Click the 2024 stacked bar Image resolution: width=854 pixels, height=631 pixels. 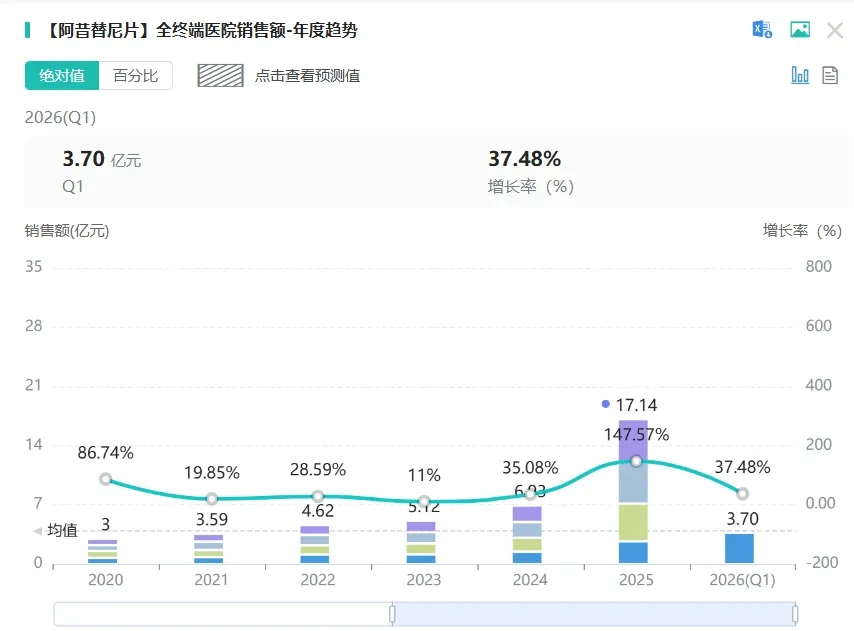[x=527, y=535]
